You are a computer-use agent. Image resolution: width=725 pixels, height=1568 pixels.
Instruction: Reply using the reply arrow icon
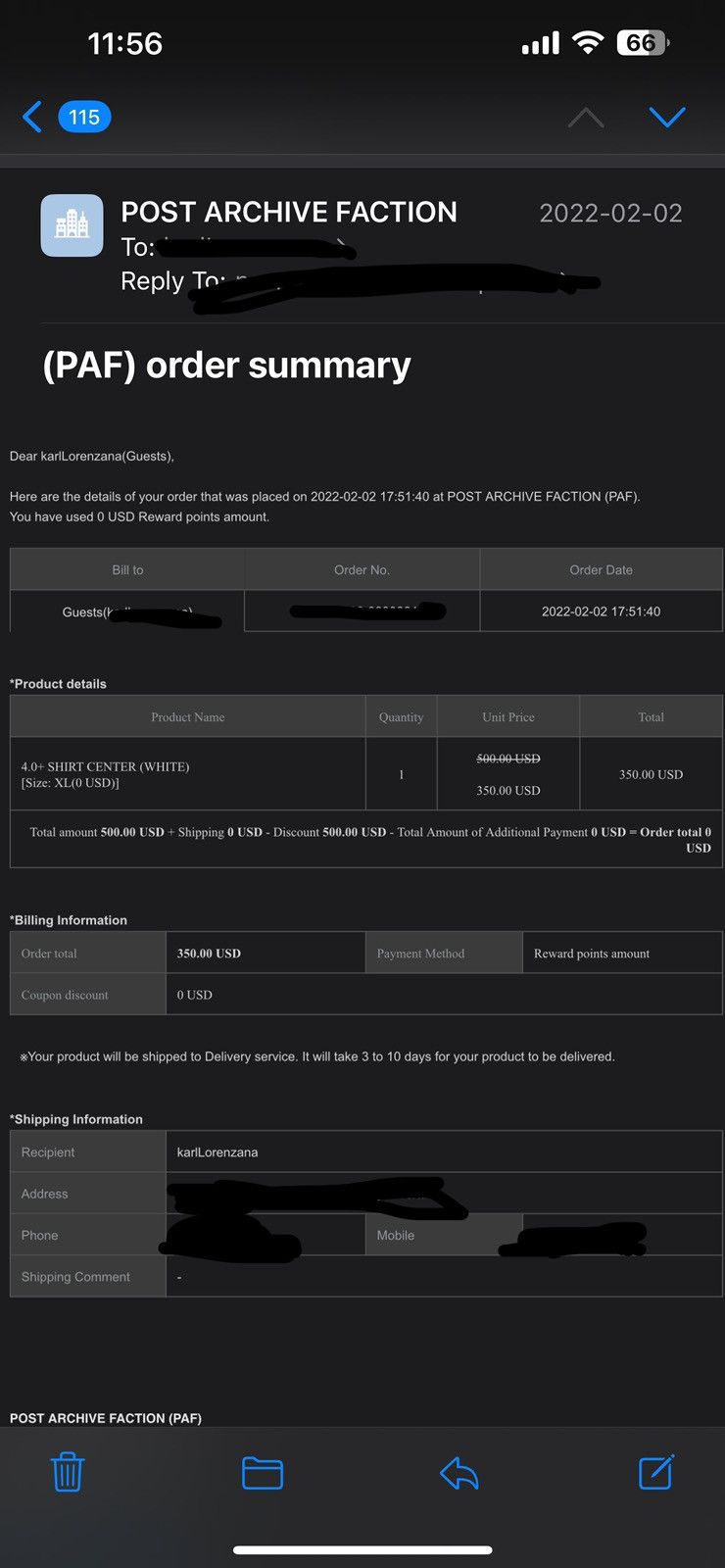click(459, 1473)
